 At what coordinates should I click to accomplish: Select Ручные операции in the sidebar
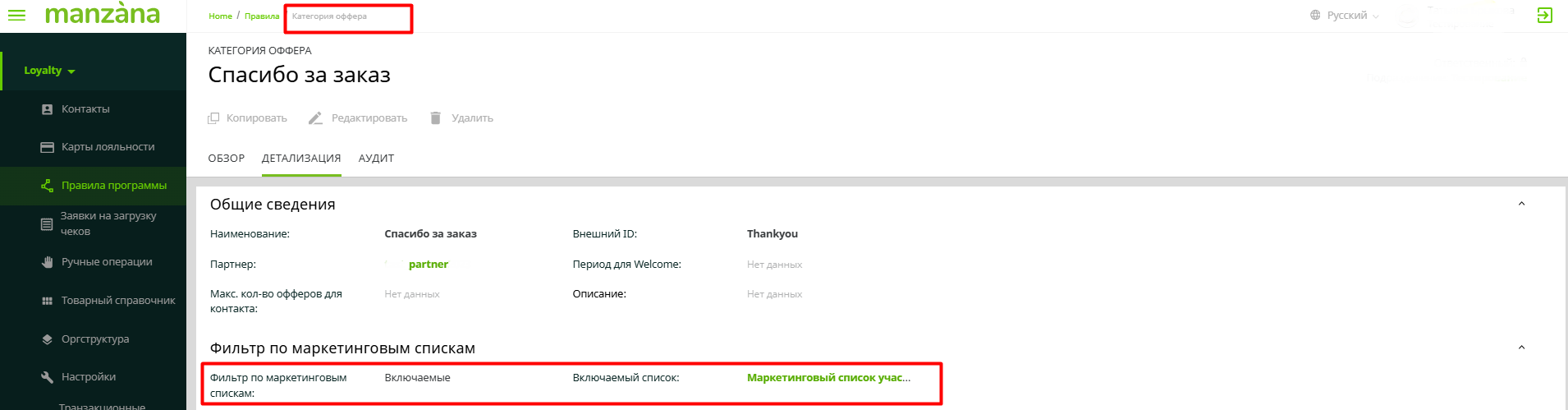107,262
